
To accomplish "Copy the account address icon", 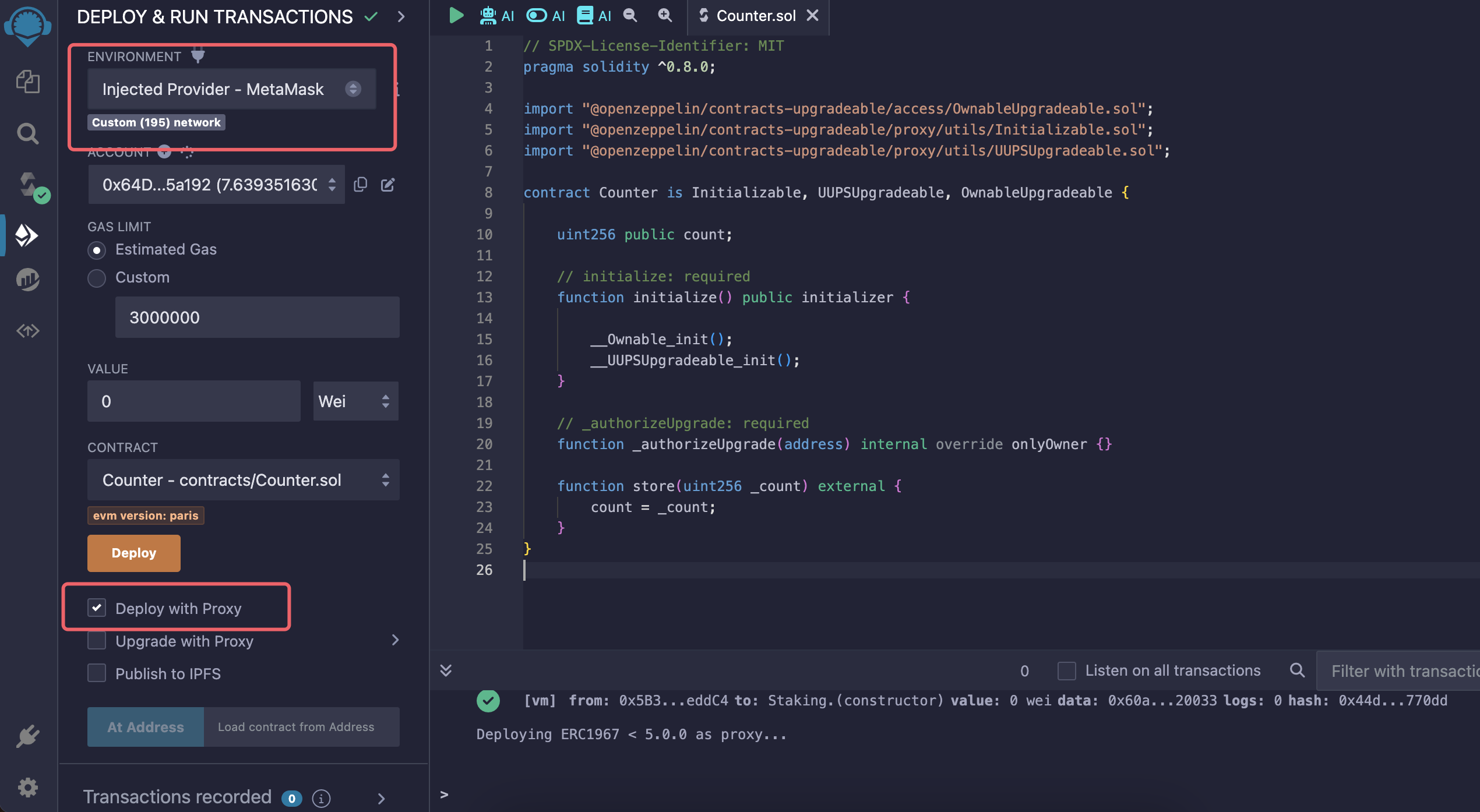I will point(360,185).
